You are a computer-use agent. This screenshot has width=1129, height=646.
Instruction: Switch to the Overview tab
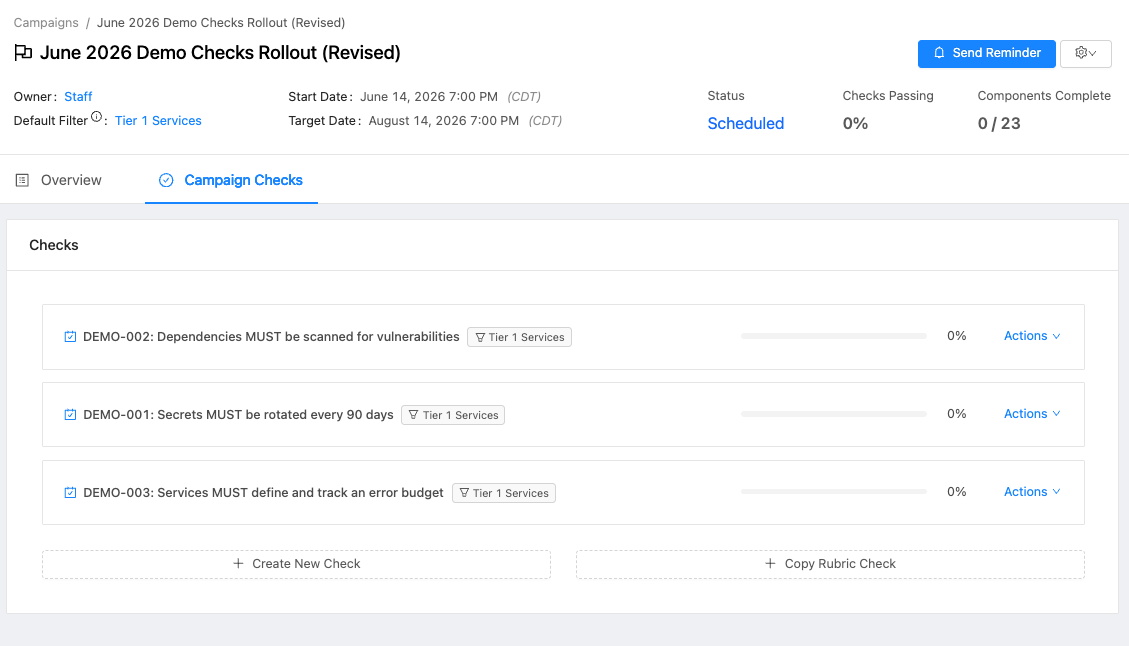[59, 180]
